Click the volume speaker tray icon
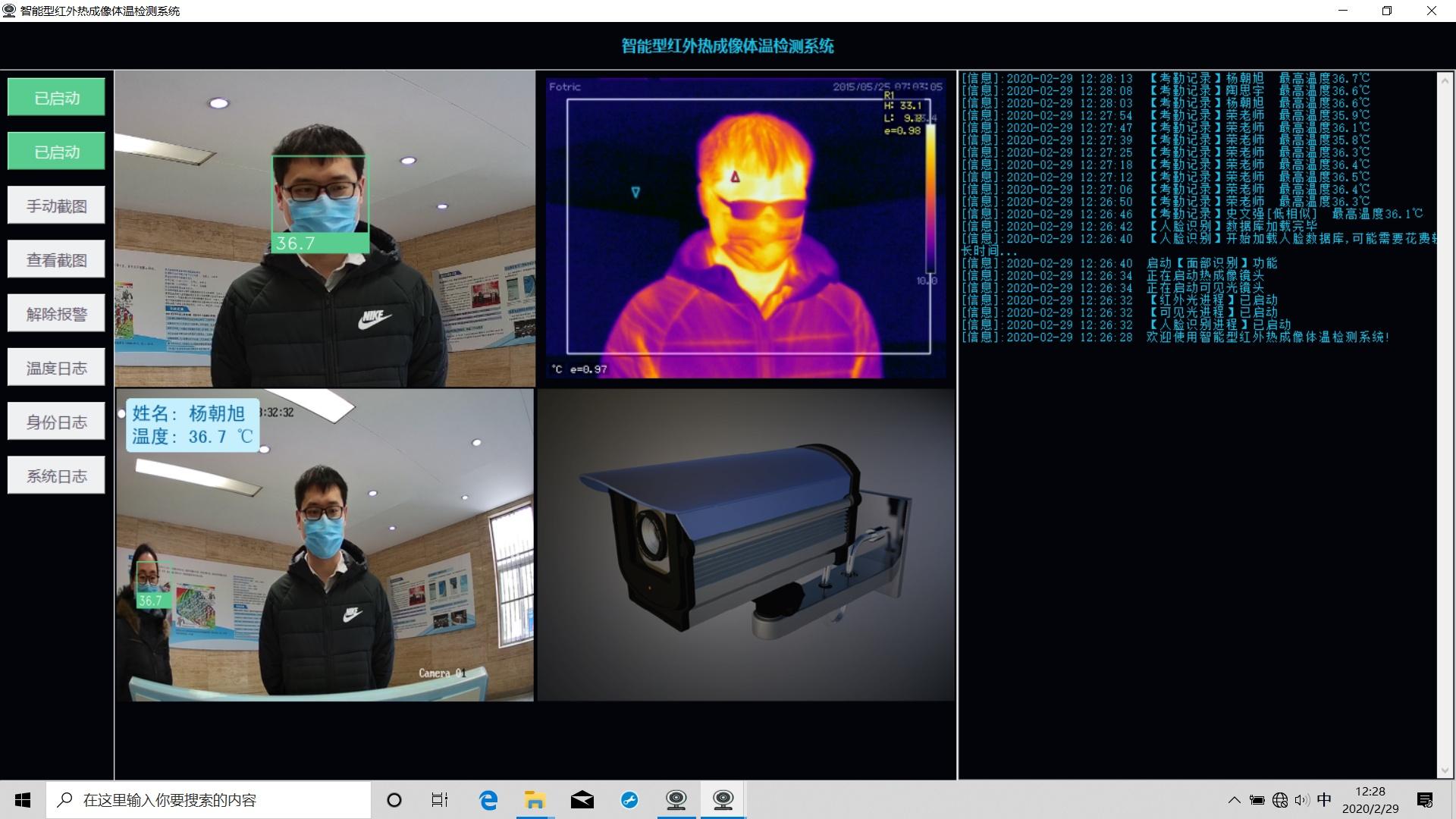Viewport: 1456px width, 819px height. (x=1302, y=800)
